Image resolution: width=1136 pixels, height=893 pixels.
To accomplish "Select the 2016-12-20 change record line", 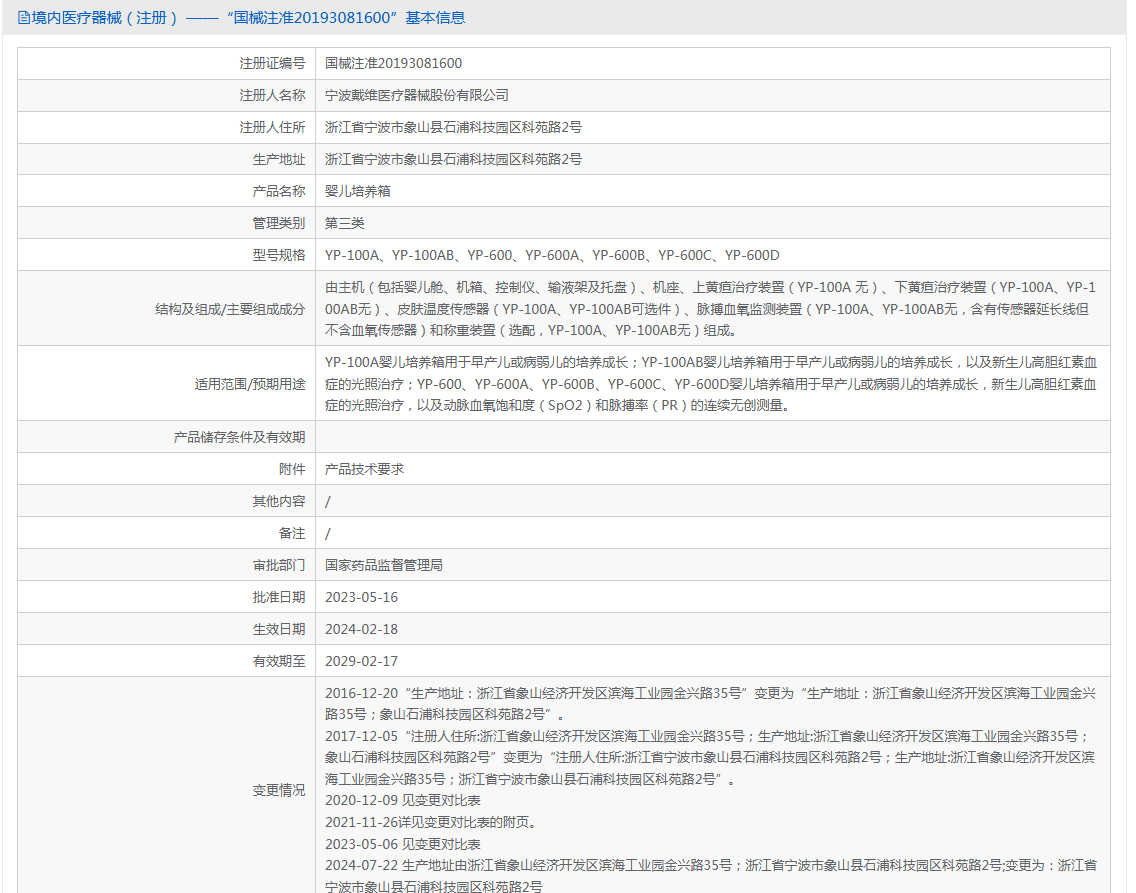I will pos(710,704).
